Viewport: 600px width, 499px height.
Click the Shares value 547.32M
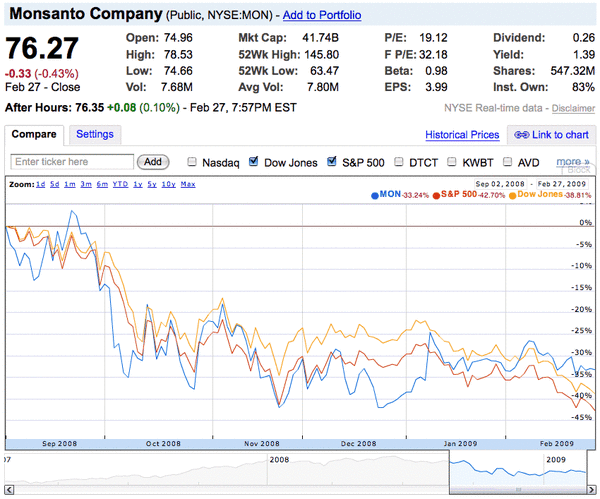point(572,71)
